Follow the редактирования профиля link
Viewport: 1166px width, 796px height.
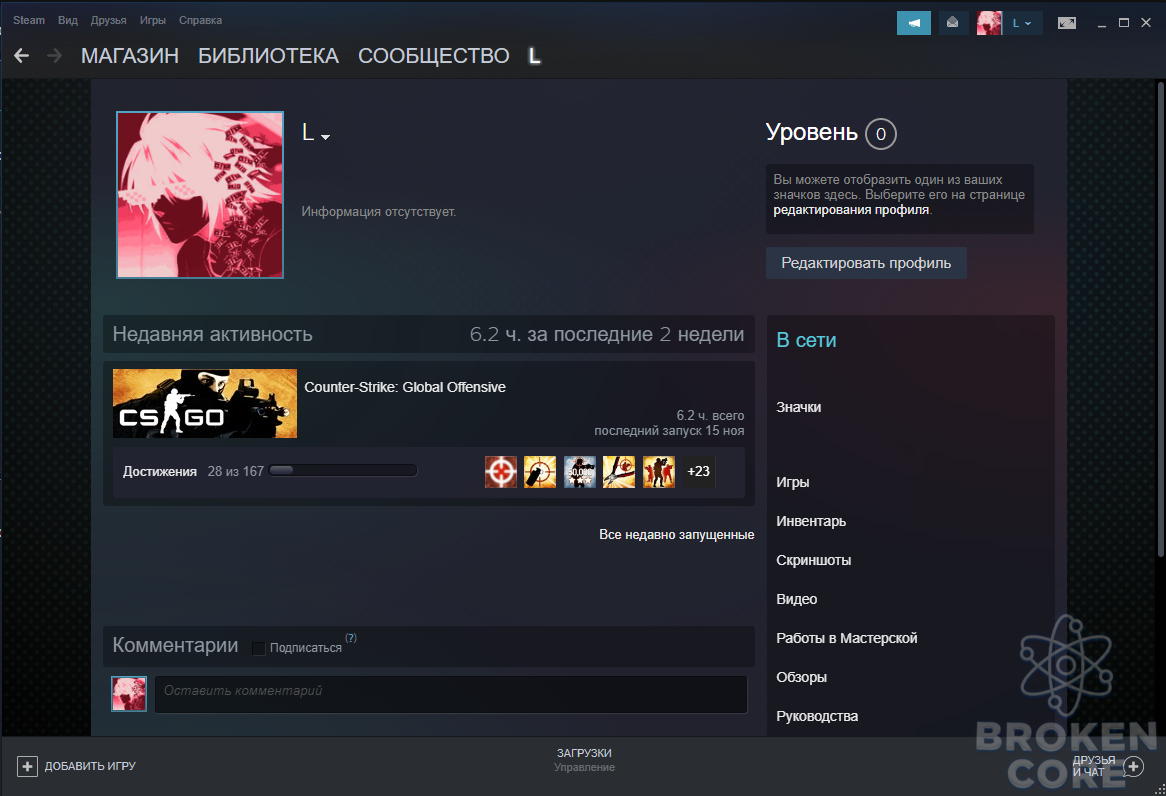click(851, 210)
